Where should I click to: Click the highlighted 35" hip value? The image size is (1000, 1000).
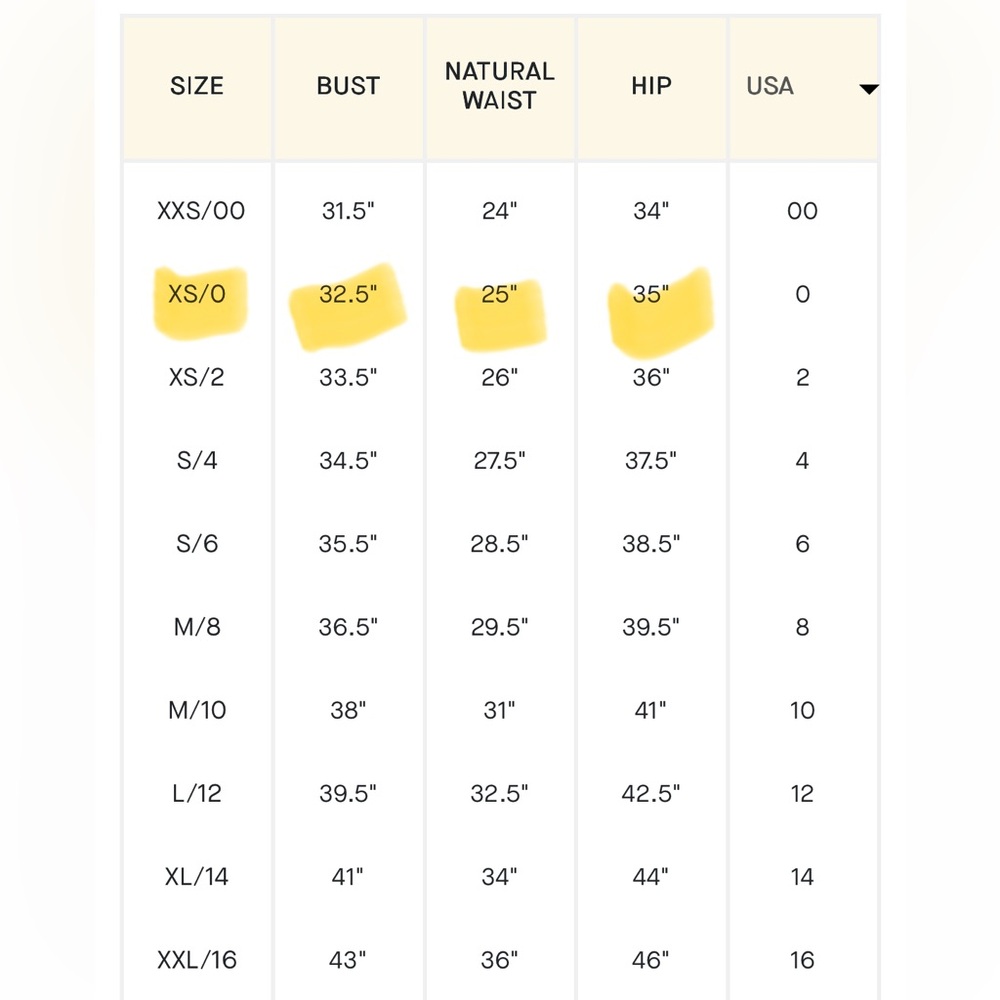point(651,294)
